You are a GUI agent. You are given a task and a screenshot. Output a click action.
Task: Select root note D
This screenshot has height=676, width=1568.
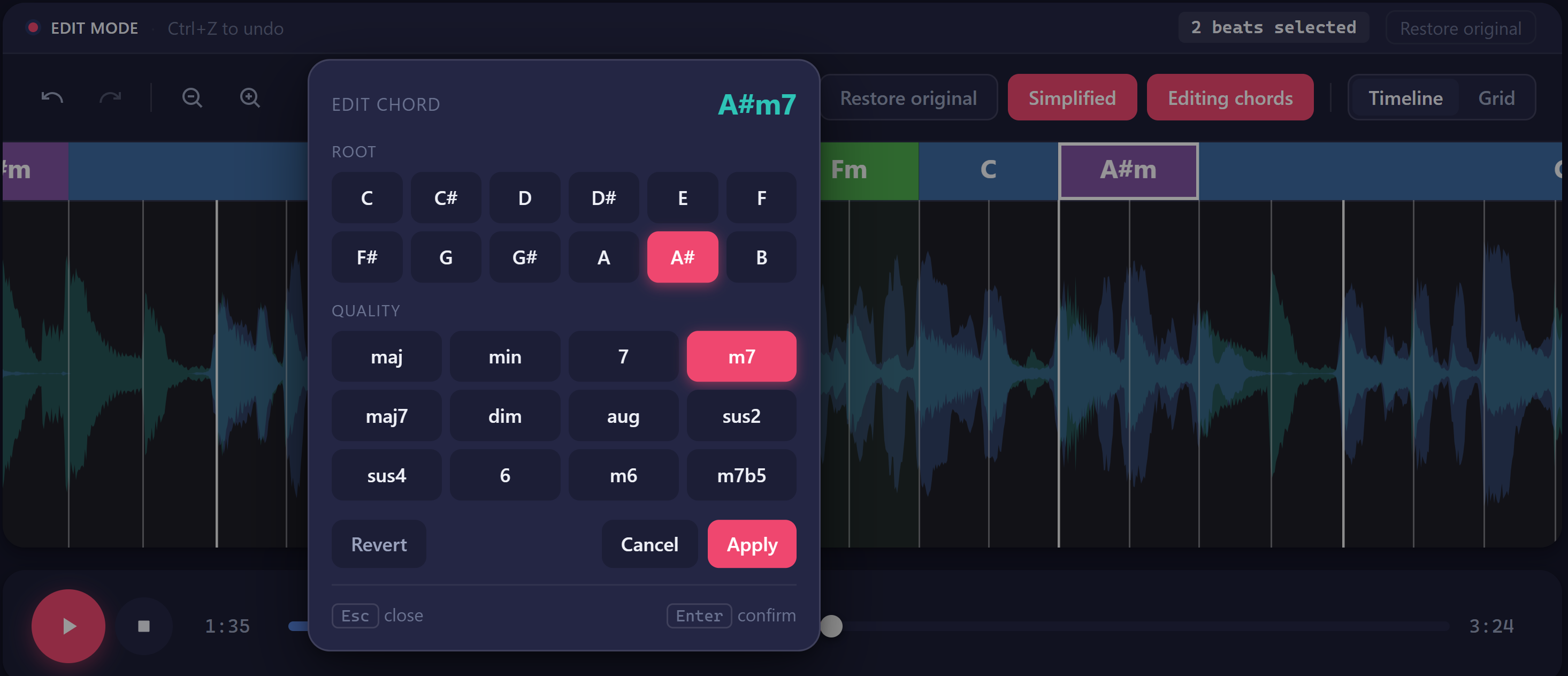[525, 198]
